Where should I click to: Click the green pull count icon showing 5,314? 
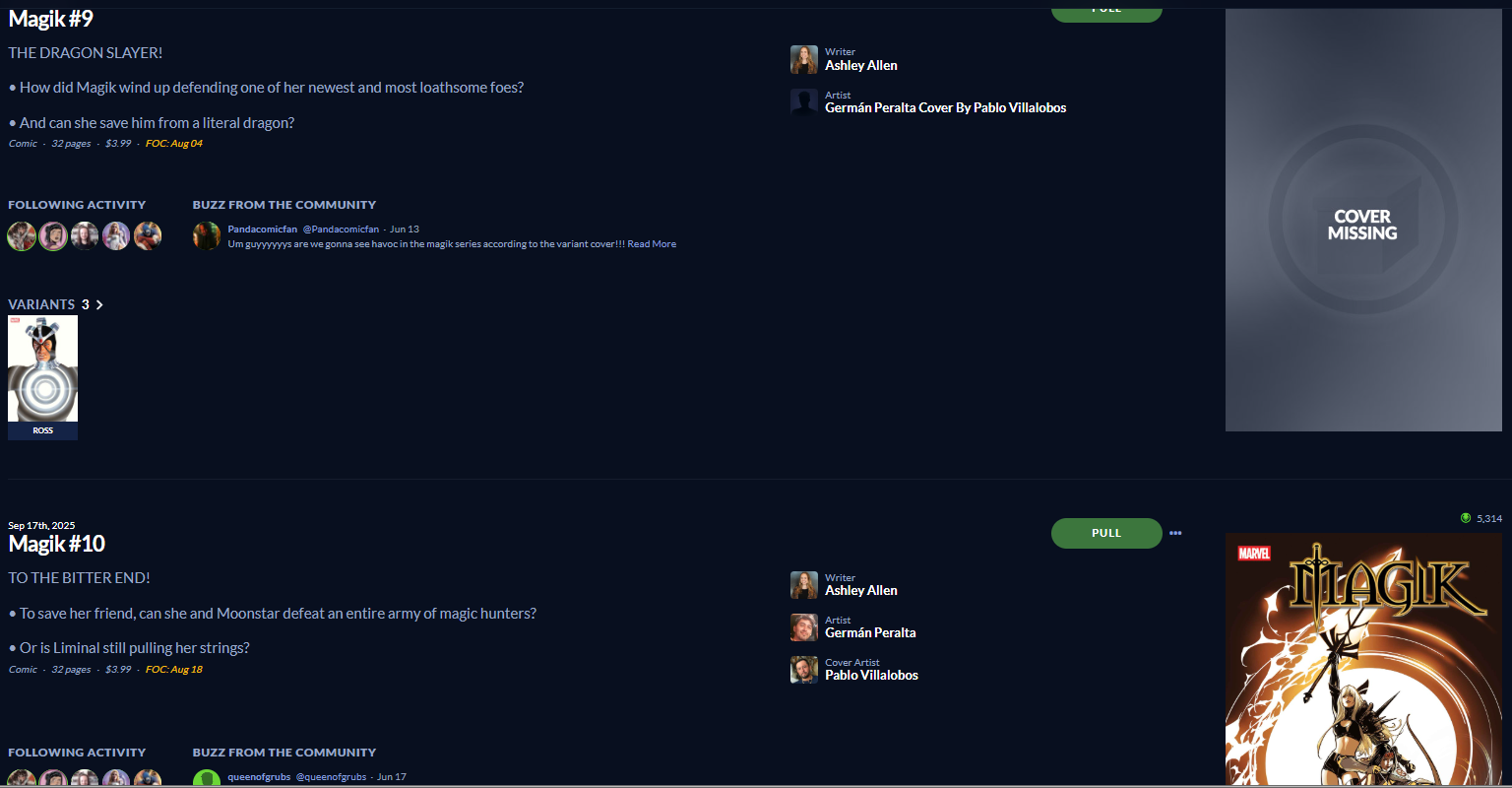1466,518
